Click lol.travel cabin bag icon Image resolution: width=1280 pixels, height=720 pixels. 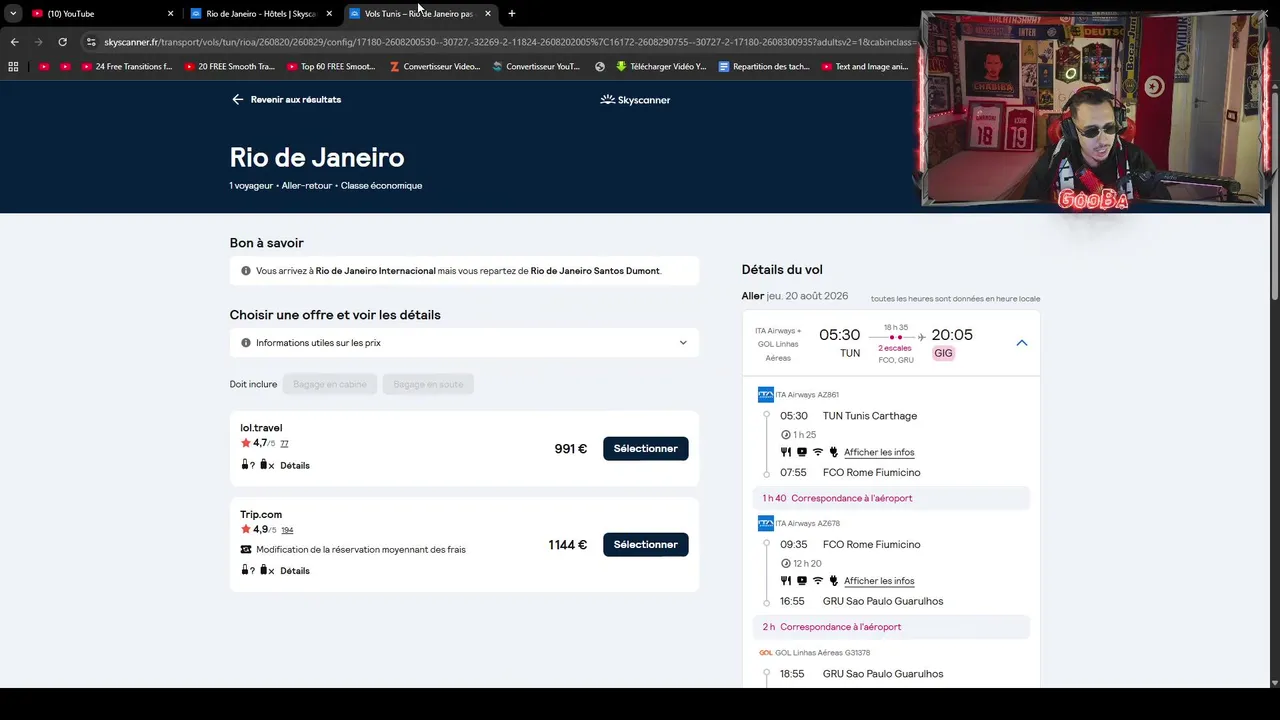tap(245, 465)
